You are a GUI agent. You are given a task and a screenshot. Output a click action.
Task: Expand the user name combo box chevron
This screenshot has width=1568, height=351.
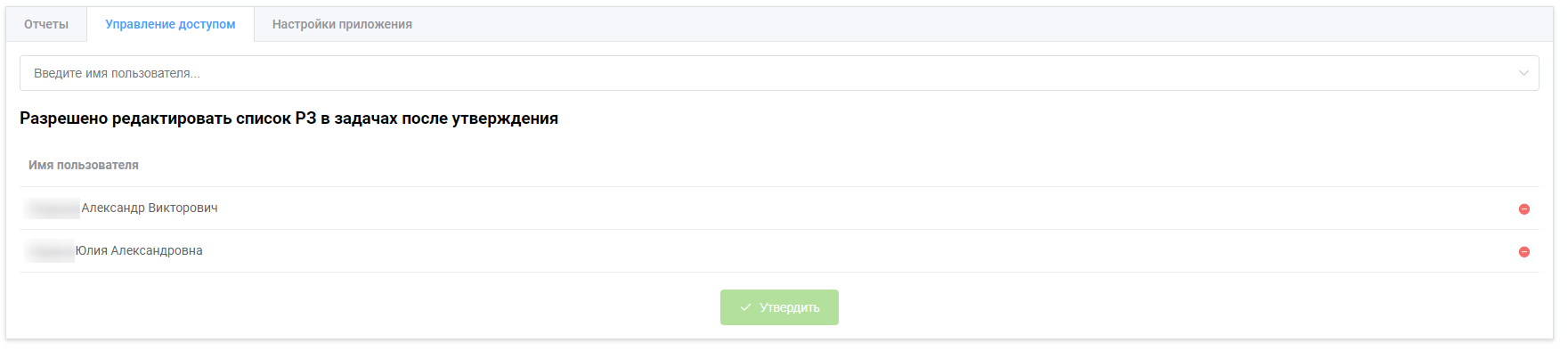1523,73
